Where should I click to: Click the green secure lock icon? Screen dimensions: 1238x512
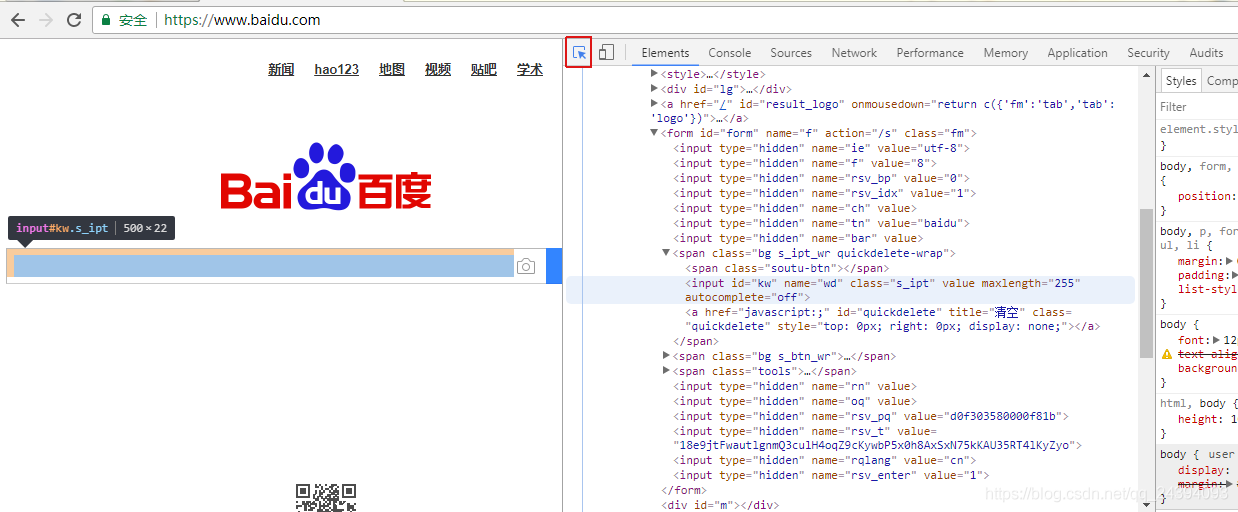click(x=106, y=20)
